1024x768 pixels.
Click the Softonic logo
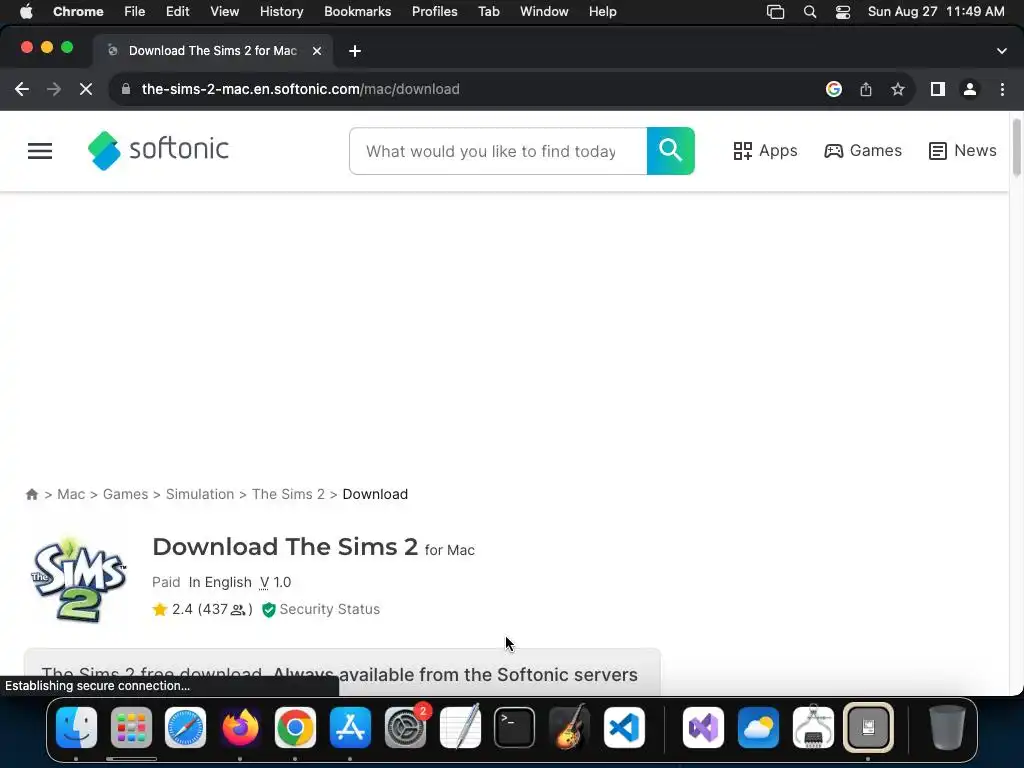coord(158,150)
